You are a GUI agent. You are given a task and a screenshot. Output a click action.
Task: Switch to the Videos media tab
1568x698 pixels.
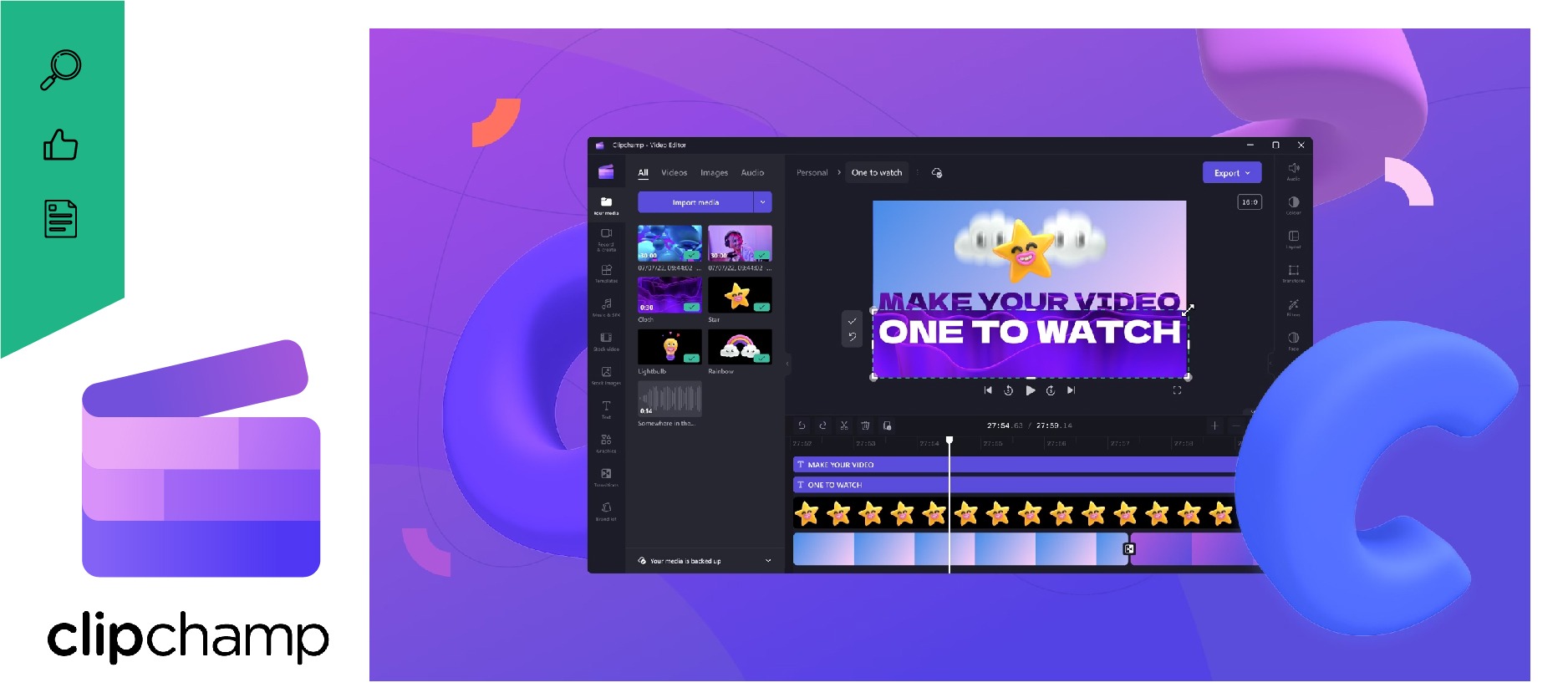pos(674,173)
